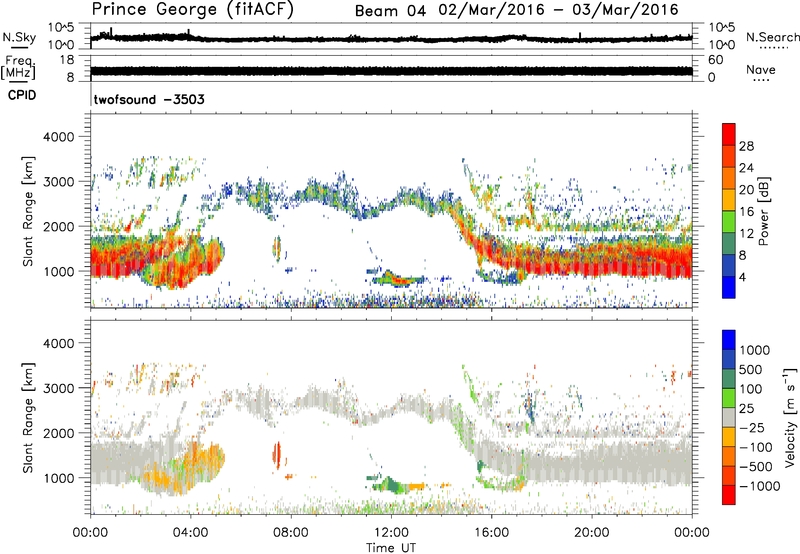
Task: Click 'Slant Range [km]' label on velocity panel
Action: pos(28,418)
